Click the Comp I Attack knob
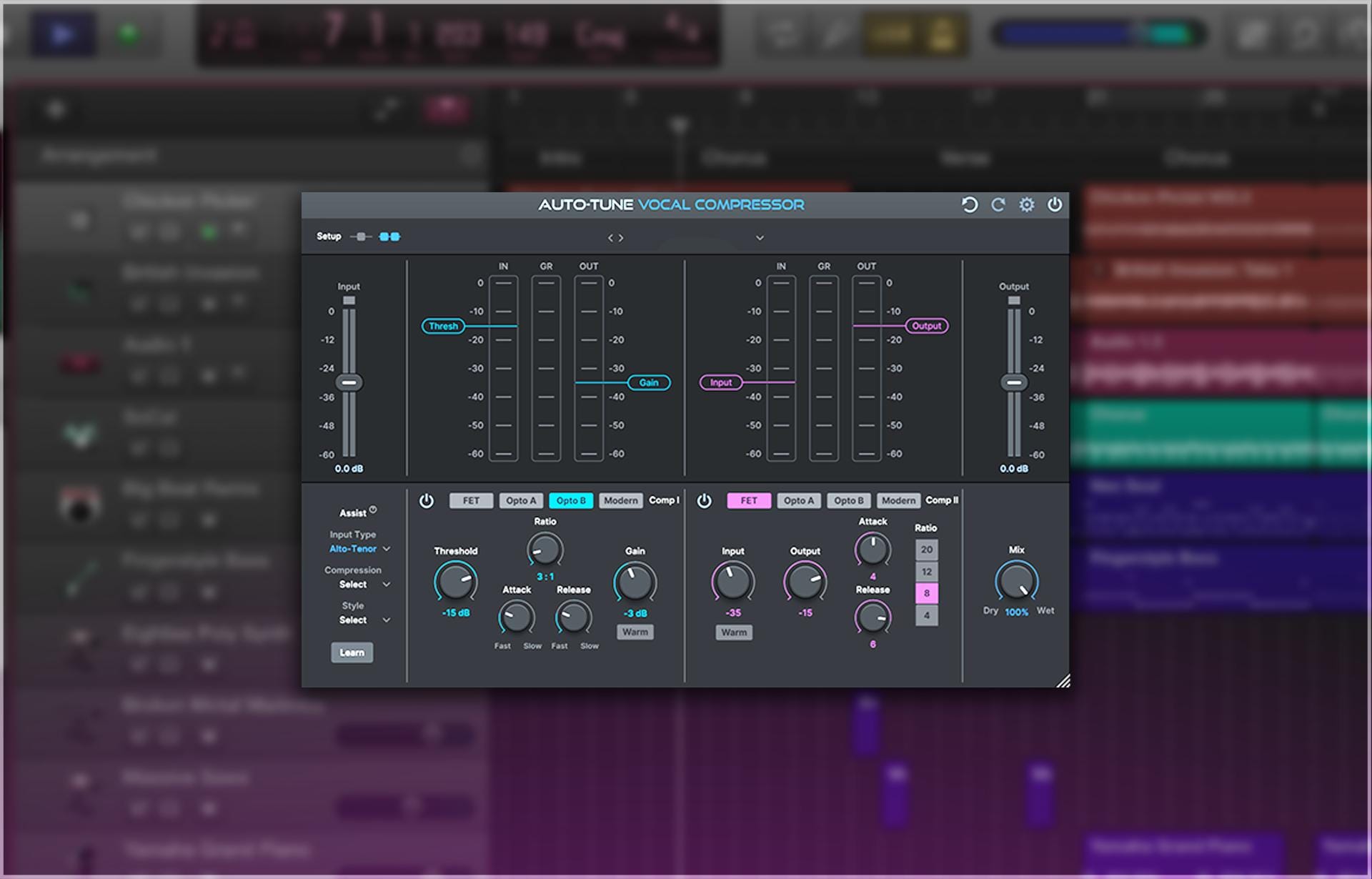This screenshot has width=1372, height=879. [517, 617]
